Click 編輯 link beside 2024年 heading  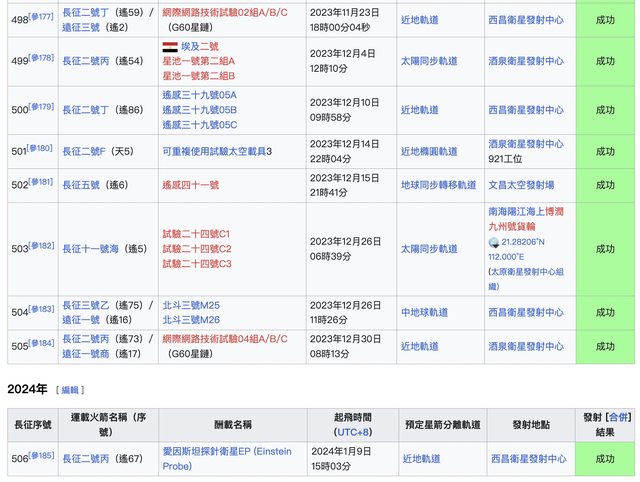click(x=70, y=390)
